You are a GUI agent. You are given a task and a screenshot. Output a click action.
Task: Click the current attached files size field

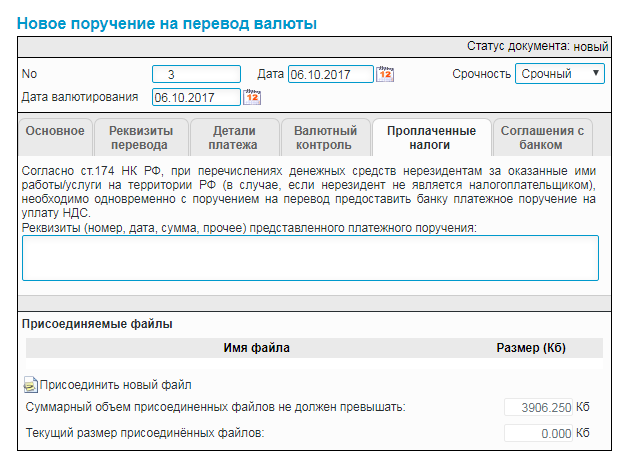point(538,433)
